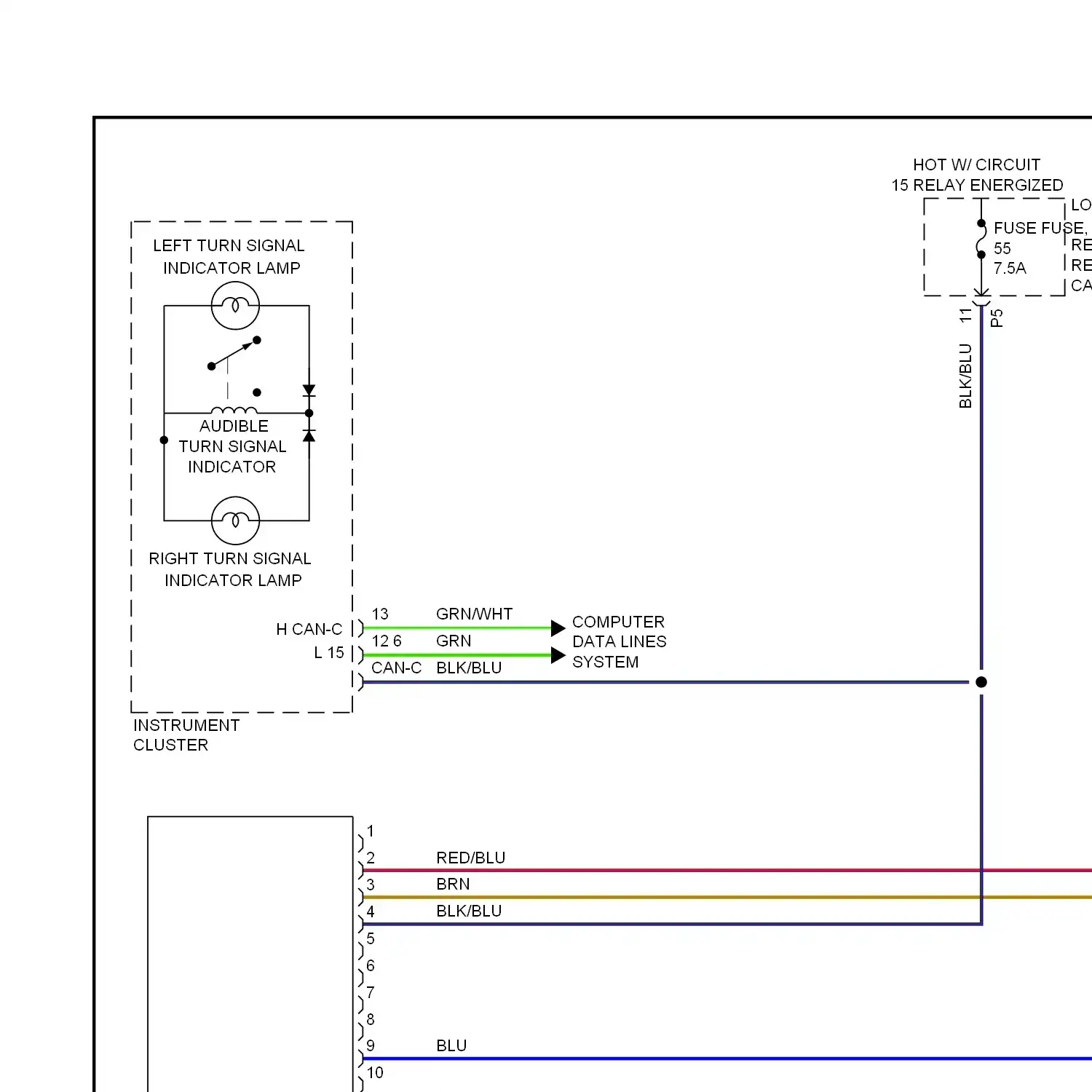Click connector pin number 8
The image size is (1092, 1092).
[x=371, y=1019]
